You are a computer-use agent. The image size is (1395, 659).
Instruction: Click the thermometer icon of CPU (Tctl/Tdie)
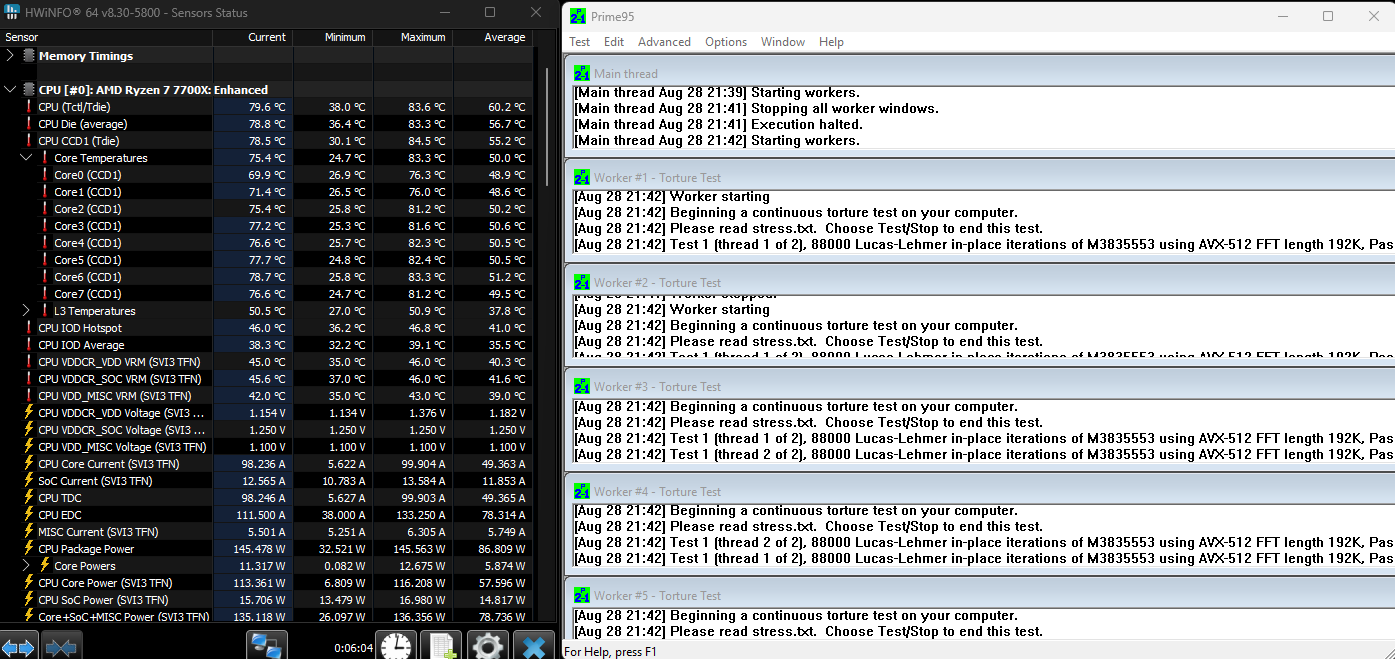click(x=28, y=106)
